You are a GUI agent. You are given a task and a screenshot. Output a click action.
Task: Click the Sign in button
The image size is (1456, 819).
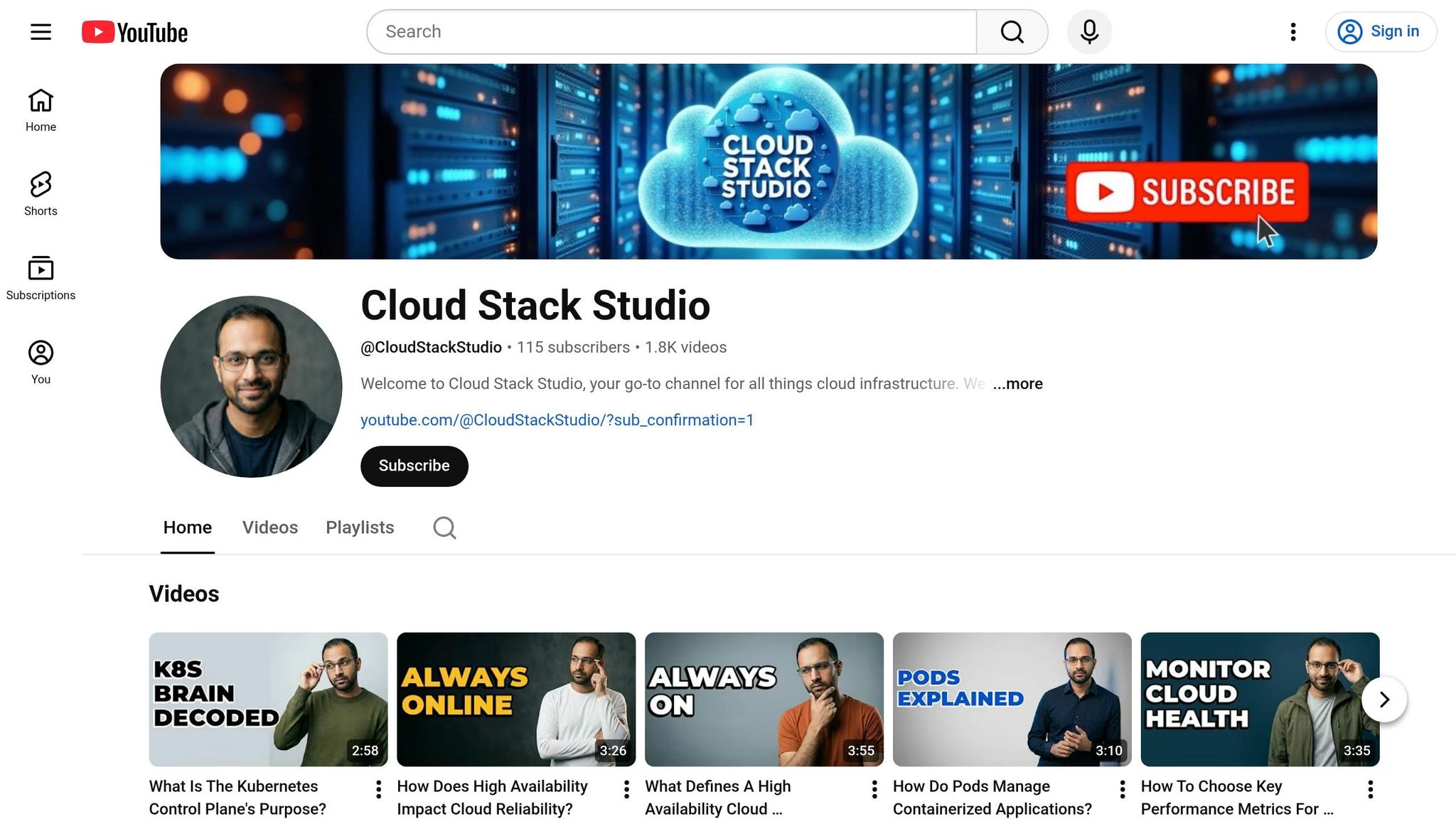coord(1381,32)
